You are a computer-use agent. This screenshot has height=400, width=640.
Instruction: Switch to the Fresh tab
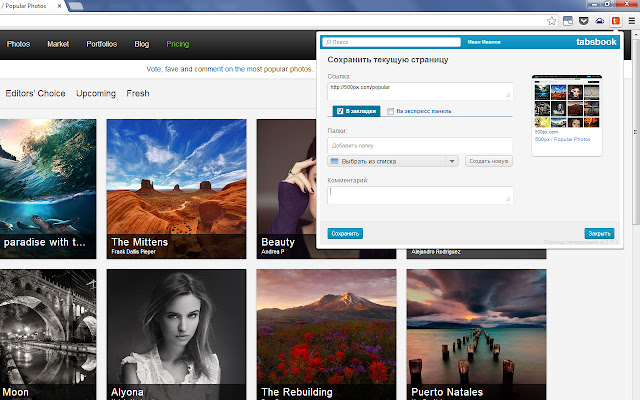[138, 93]
